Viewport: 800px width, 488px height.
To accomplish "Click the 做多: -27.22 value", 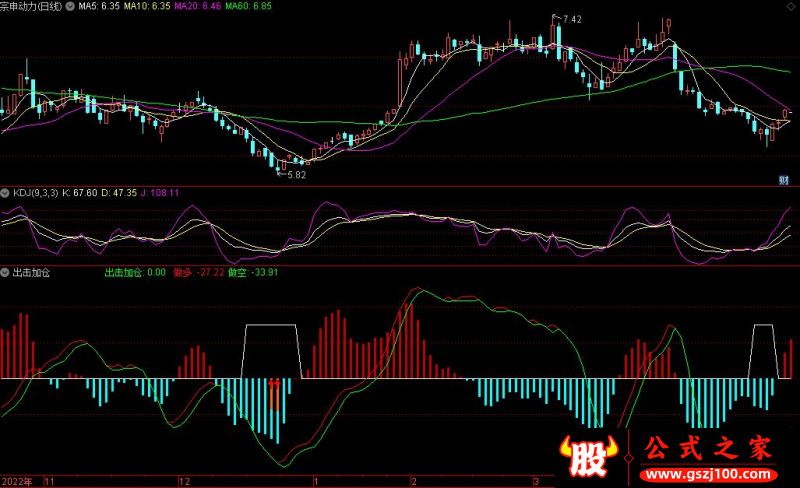I will point(198,273).
